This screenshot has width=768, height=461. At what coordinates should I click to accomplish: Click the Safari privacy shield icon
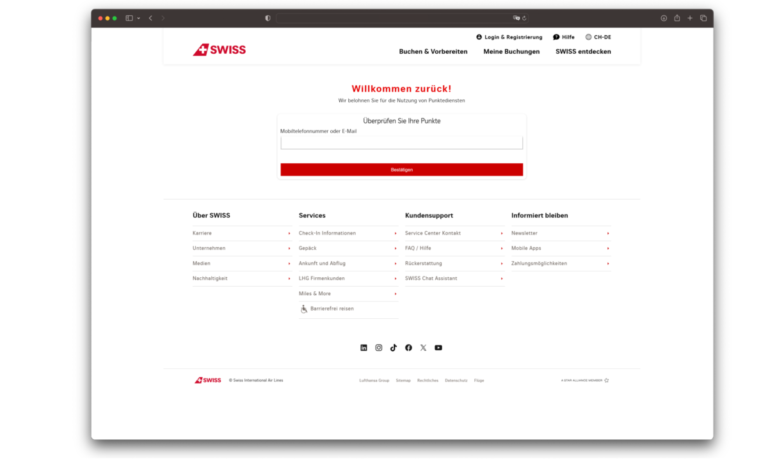(267, 18)
